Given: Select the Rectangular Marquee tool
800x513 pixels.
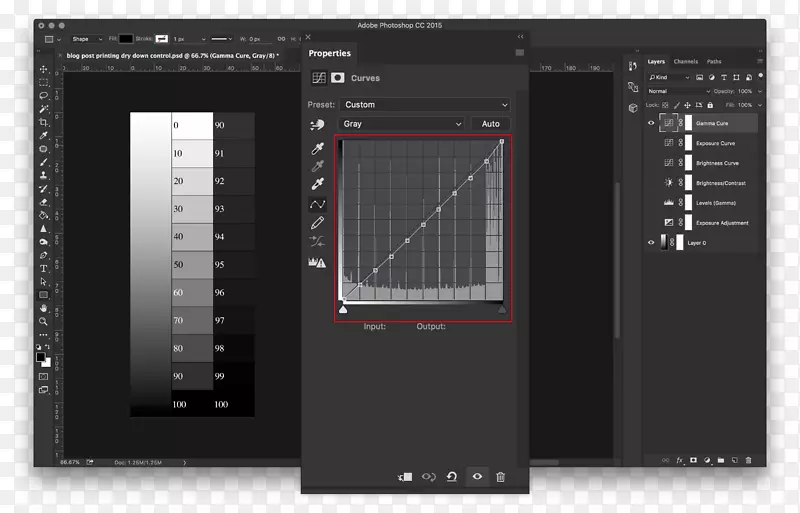Looking at the screenshot, I should click(43, 82).
